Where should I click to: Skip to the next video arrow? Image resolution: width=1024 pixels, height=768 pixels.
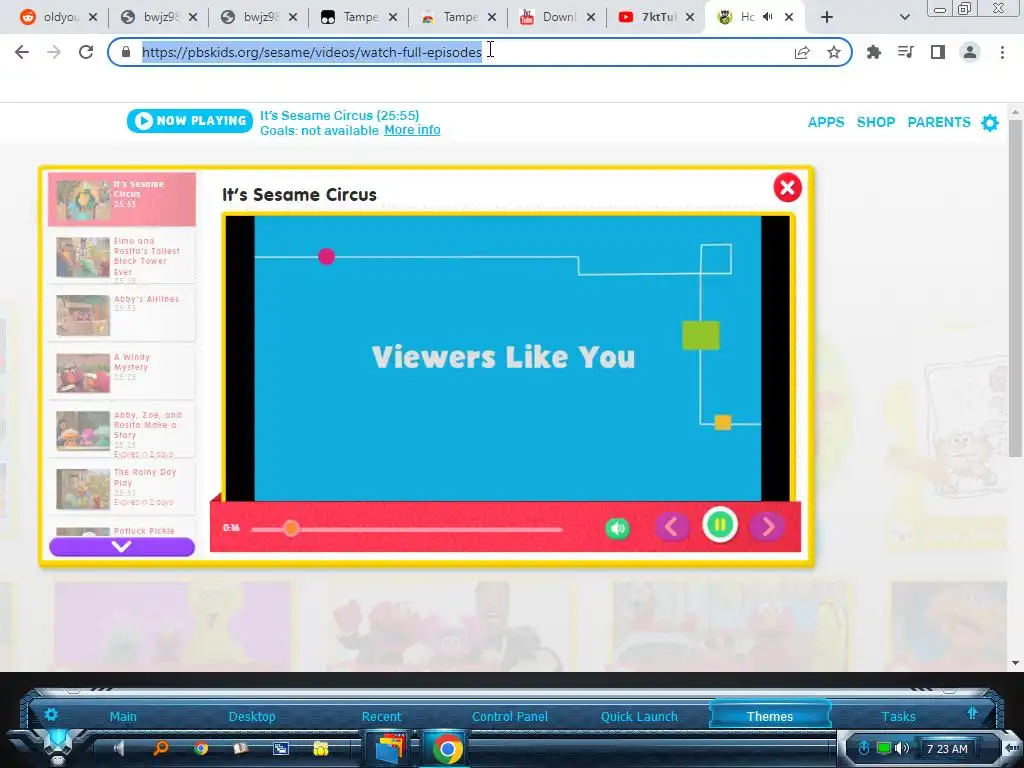[x=768, y=526]
